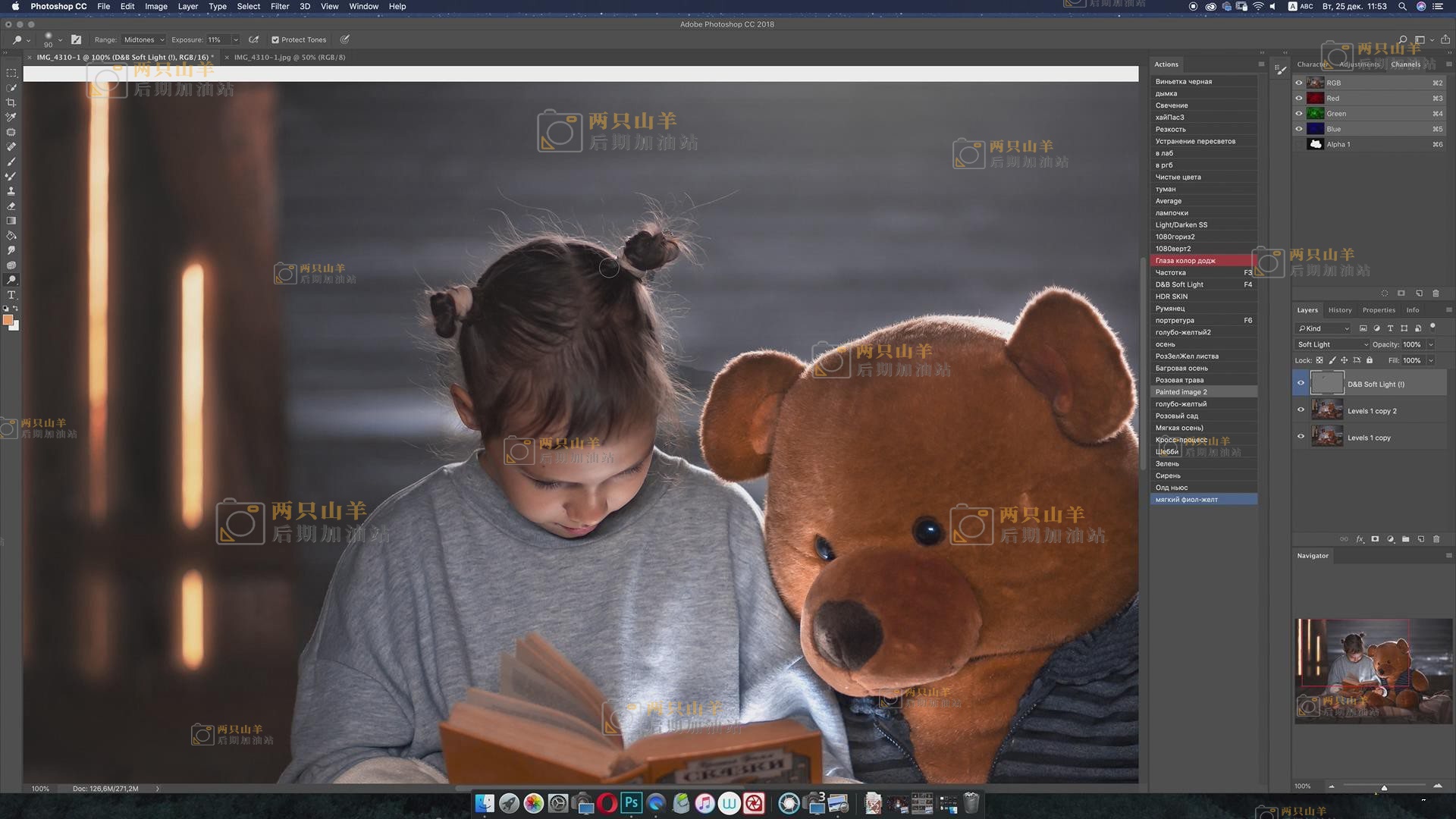Switch to the History tab
Screen dimensions: 1456x819
coord(1340,310)
